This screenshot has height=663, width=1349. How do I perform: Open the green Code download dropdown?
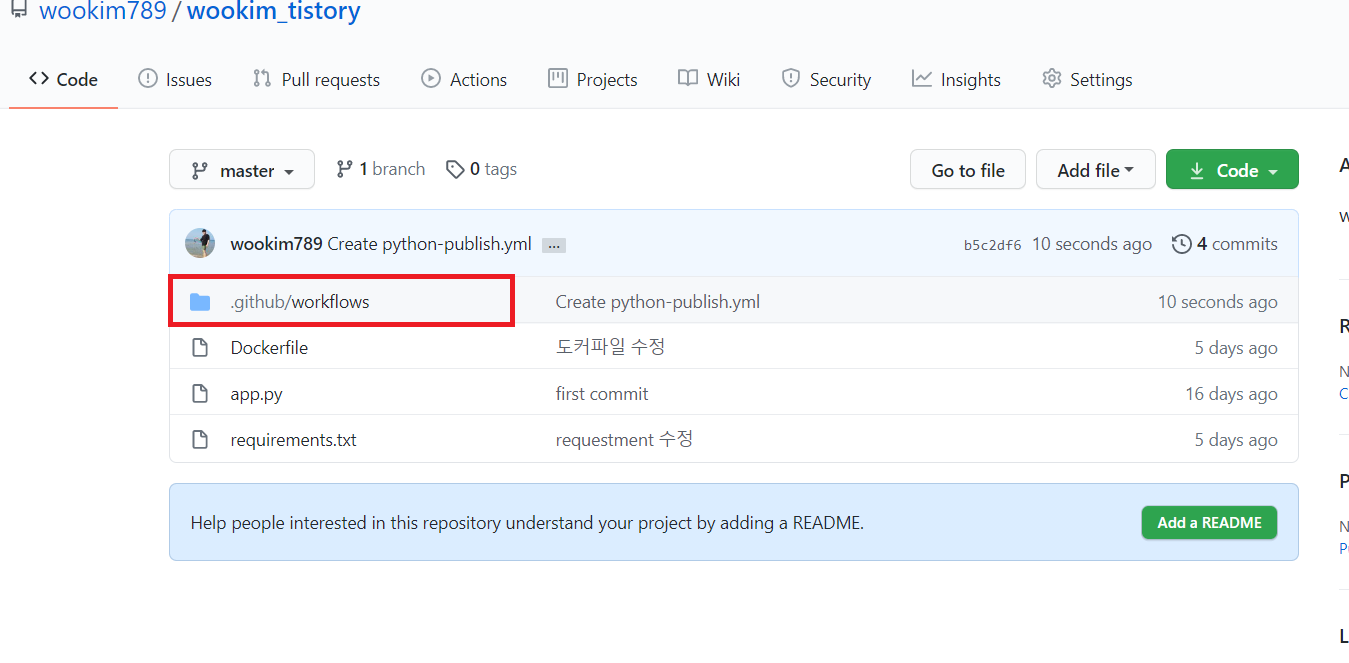(1232, 170)
